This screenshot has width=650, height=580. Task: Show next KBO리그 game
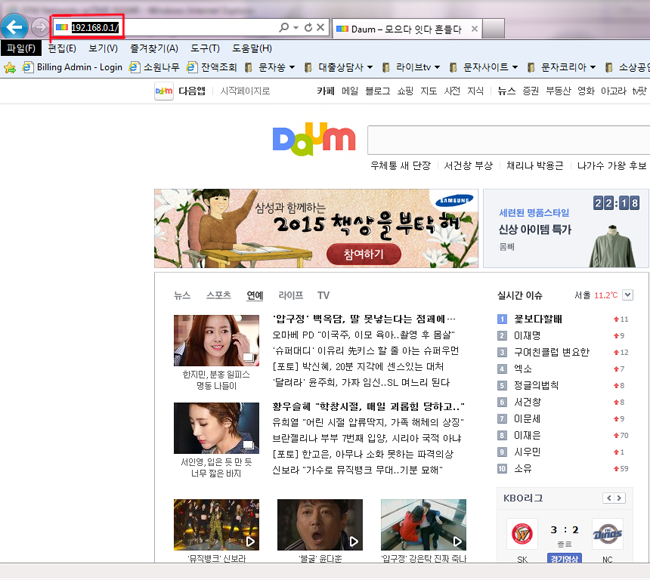click(619, 498)
